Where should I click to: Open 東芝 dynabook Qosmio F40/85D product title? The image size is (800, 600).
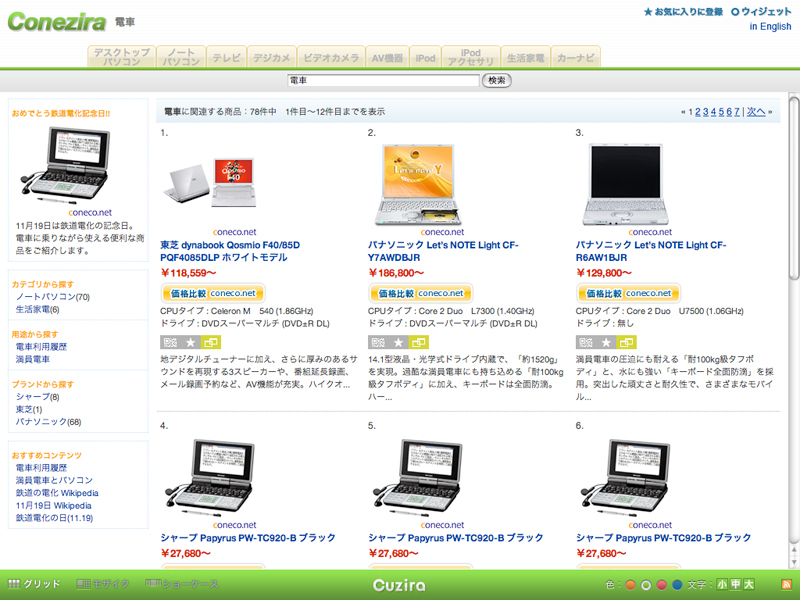(230, 252)
